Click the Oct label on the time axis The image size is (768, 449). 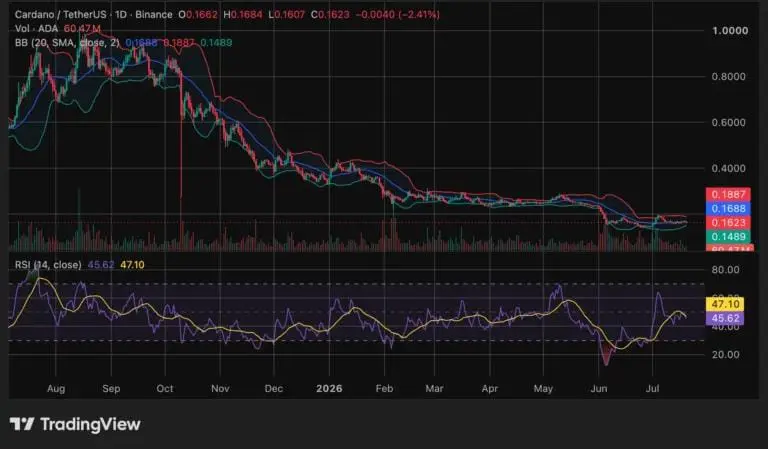click(165, 389)
